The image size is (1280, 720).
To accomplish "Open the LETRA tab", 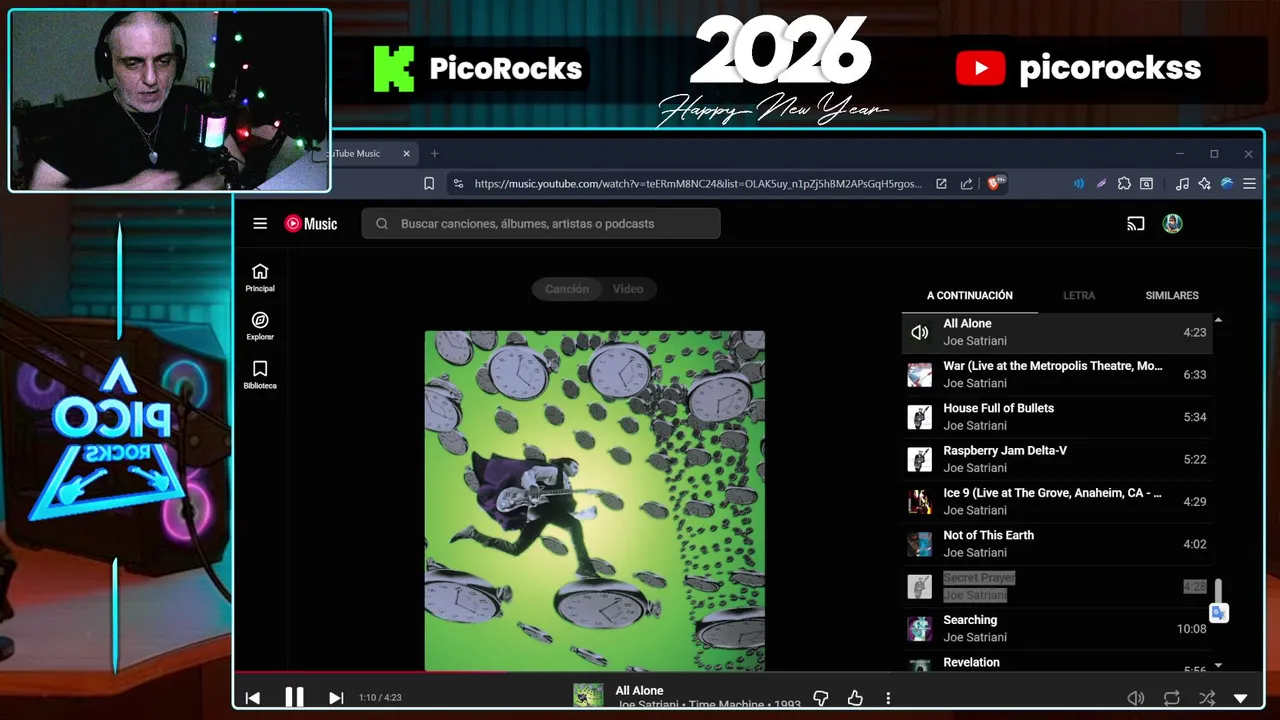I will click(1079, 296).
